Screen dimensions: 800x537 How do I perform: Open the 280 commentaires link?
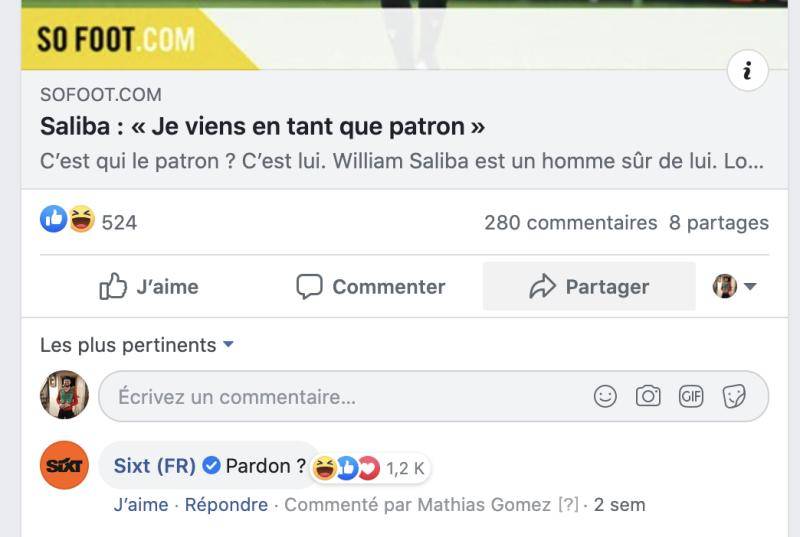[570, 222]
